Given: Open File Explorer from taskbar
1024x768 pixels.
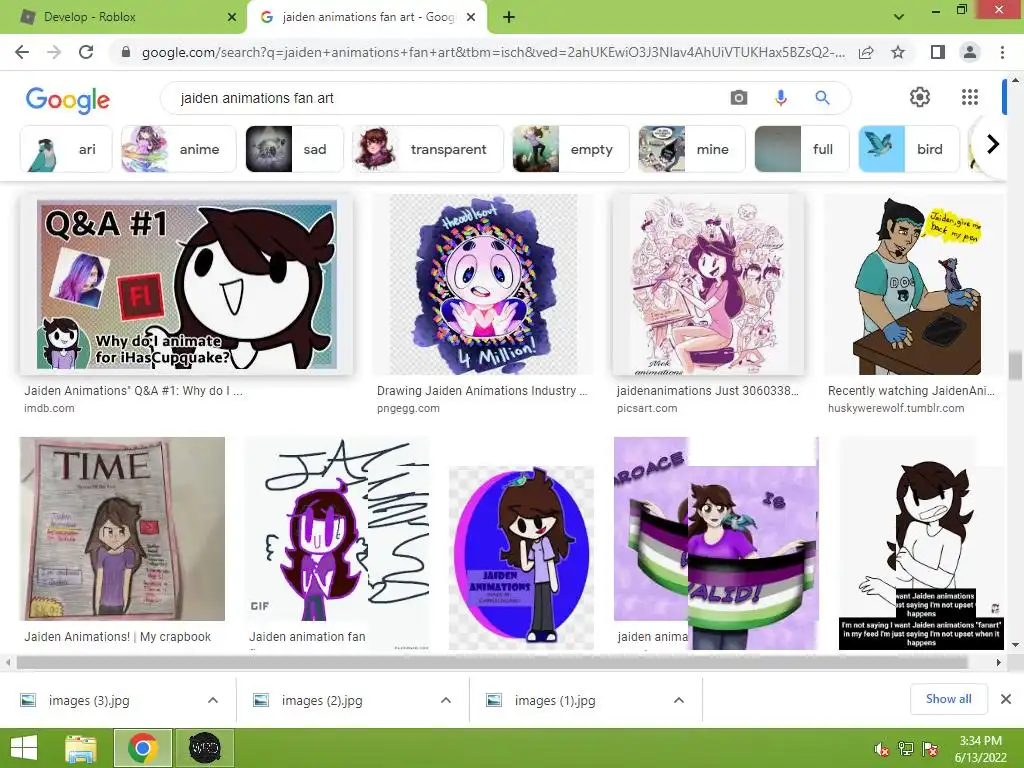Looking at the screenshot, I should point(81,748).
